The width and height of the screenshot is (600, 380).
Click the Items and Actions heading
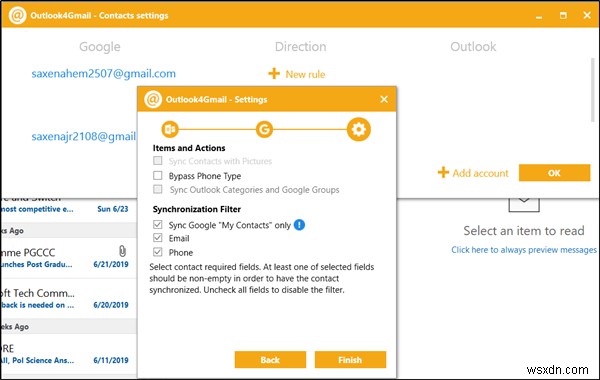point(189,148)
